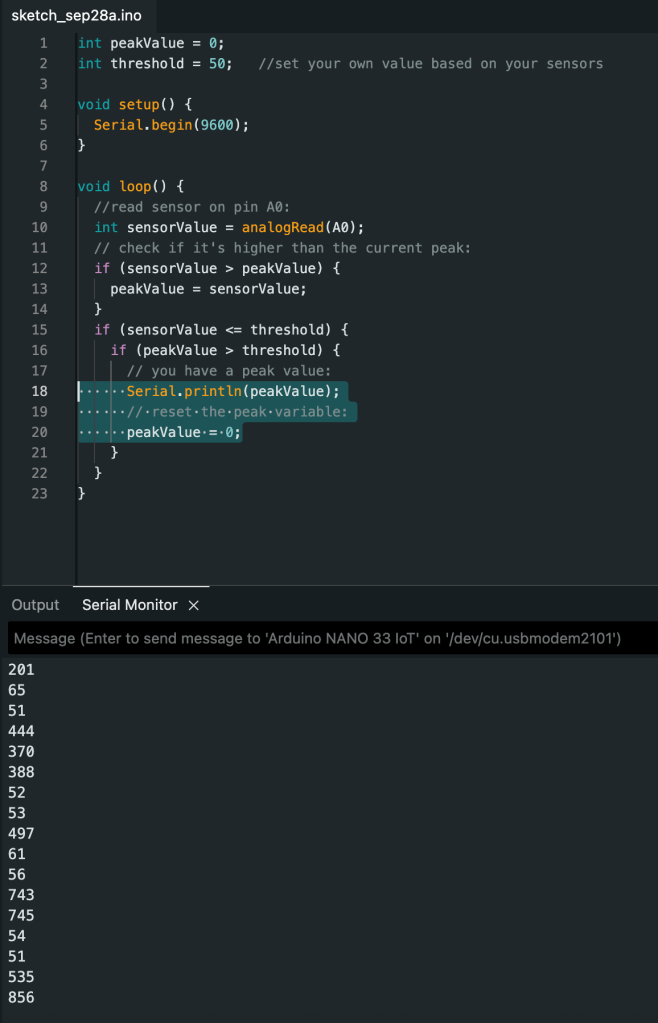Open the sketch_sep28a.ino editor tab

(69, 15)
